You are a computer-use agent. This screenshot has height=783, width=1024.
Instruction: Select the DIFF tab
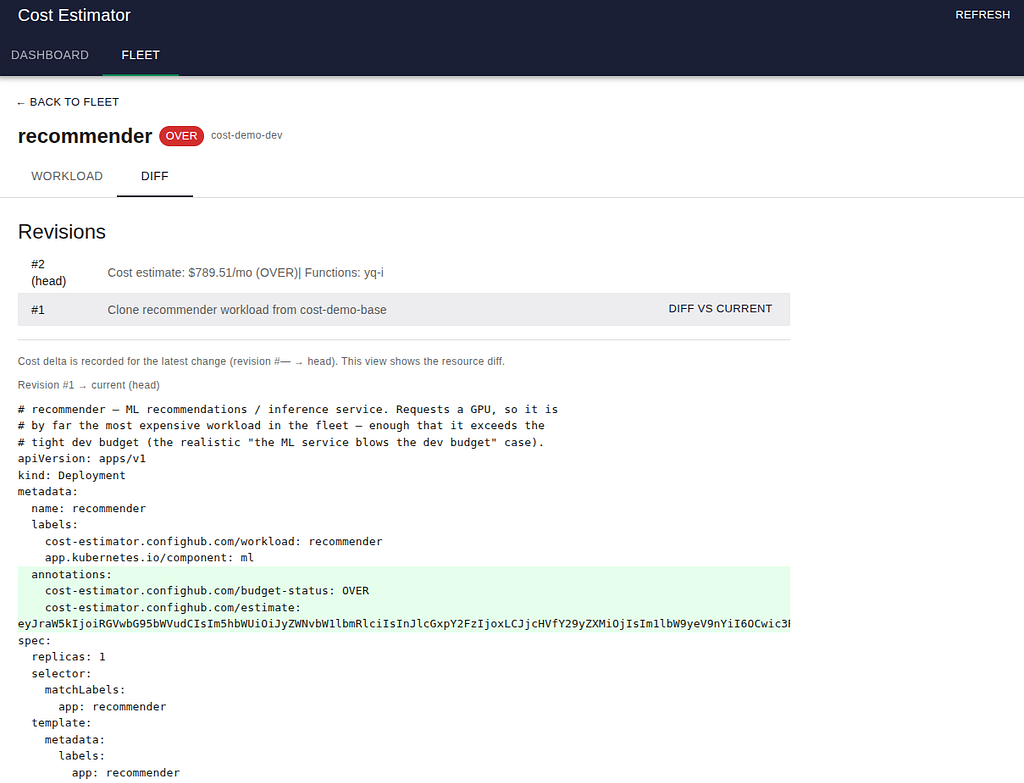155,176
